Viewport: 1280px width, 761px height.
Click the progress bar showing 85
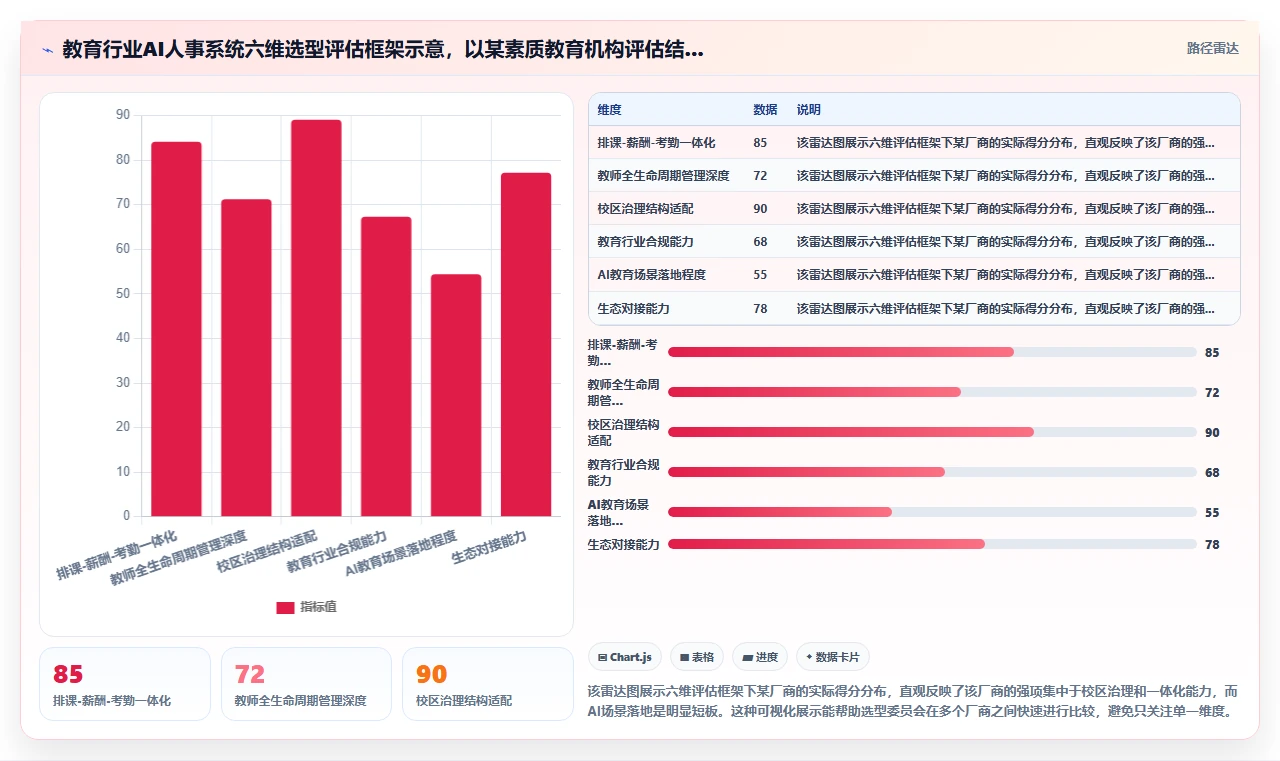[932, 352]
